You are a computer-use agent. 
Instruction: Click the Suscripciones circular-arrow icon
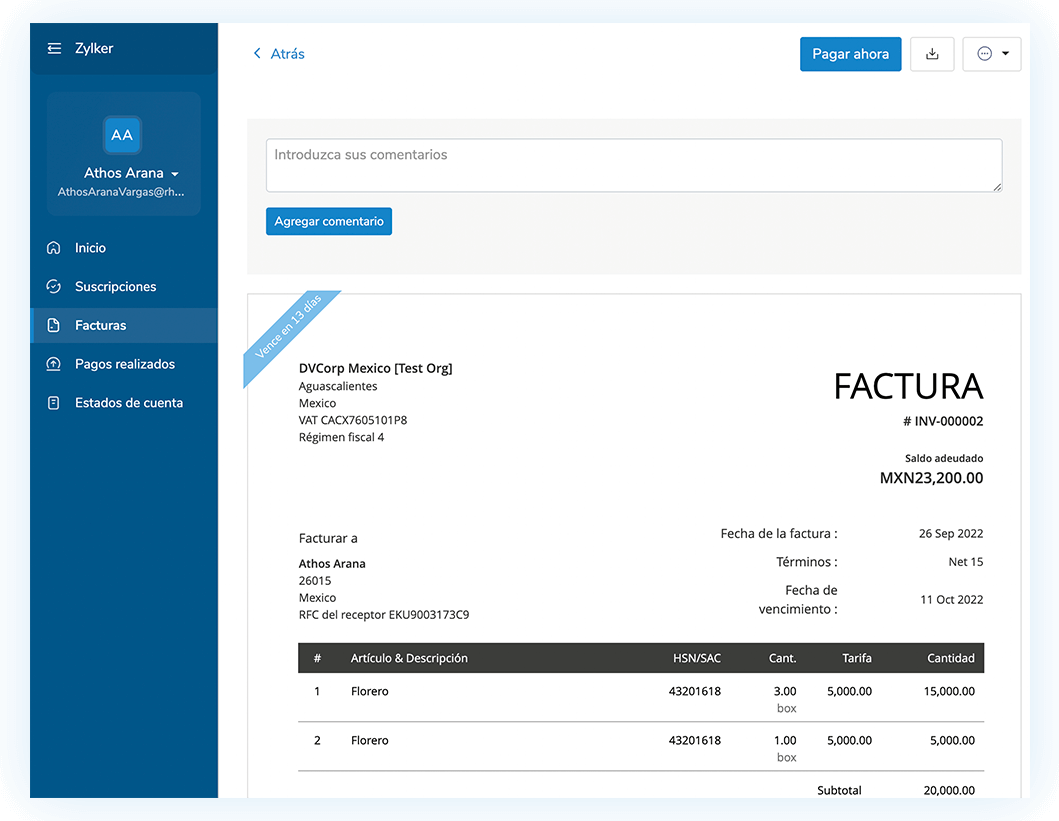coord(54,286)
